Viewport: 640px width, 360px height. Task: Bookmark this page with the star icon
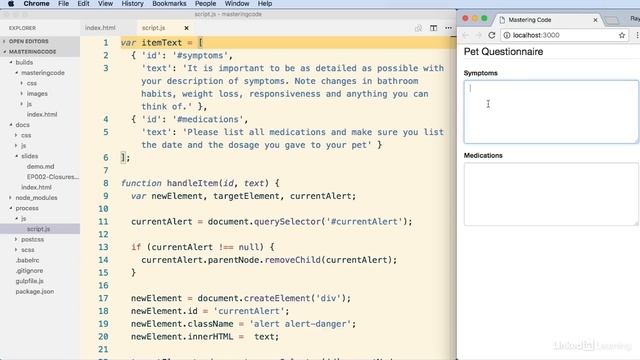pyautogui.click(x=622, y=35)
